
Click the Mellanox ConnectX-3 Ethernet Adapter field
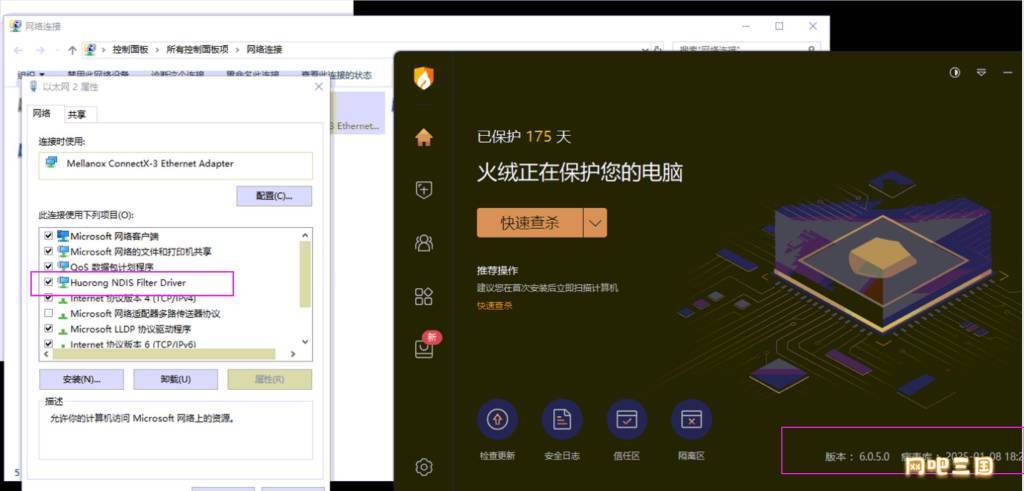pos(176,165)
